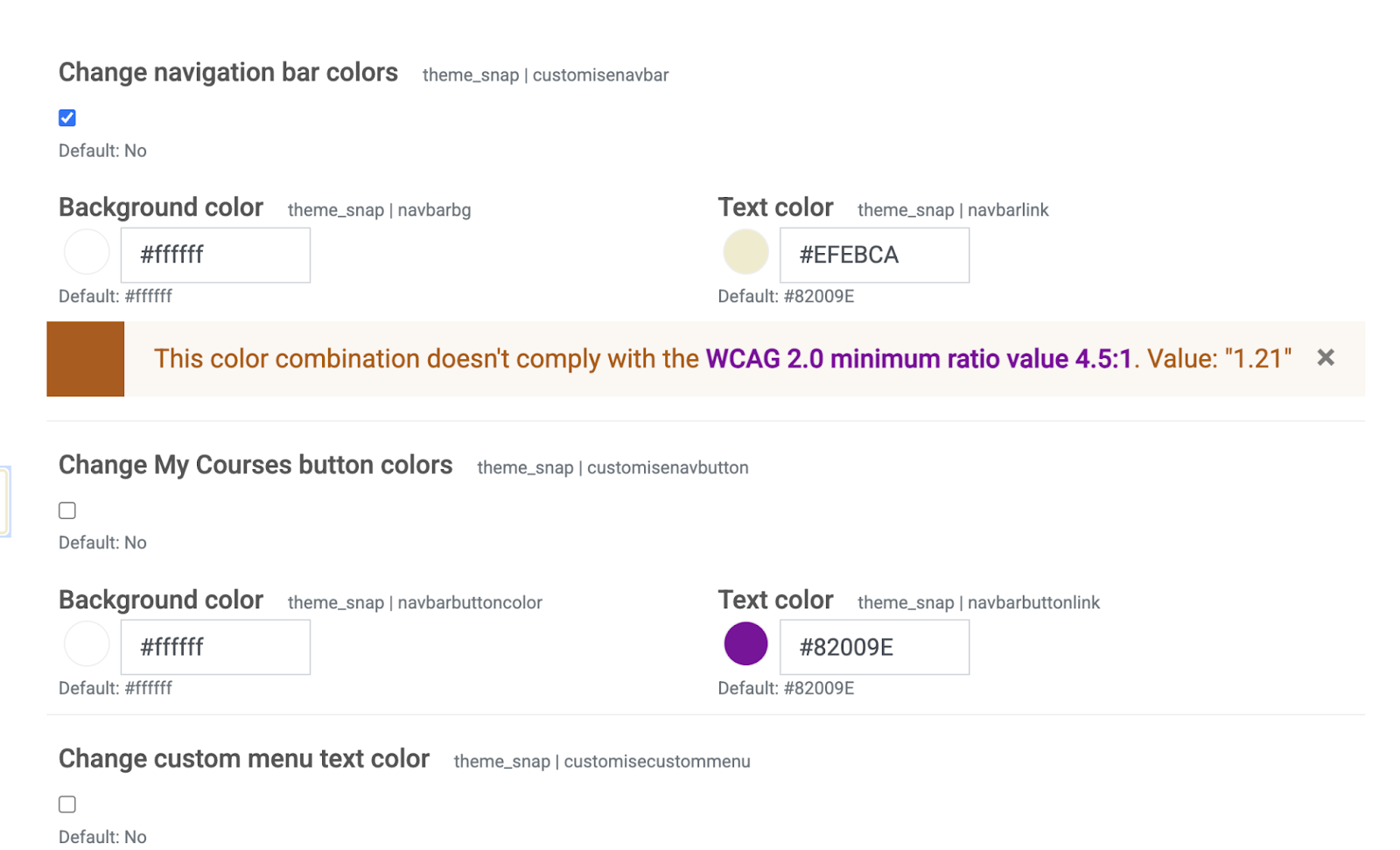The image size is (1400, 850).
Task: Click the brown warning color block
Action: coord(85,359)
